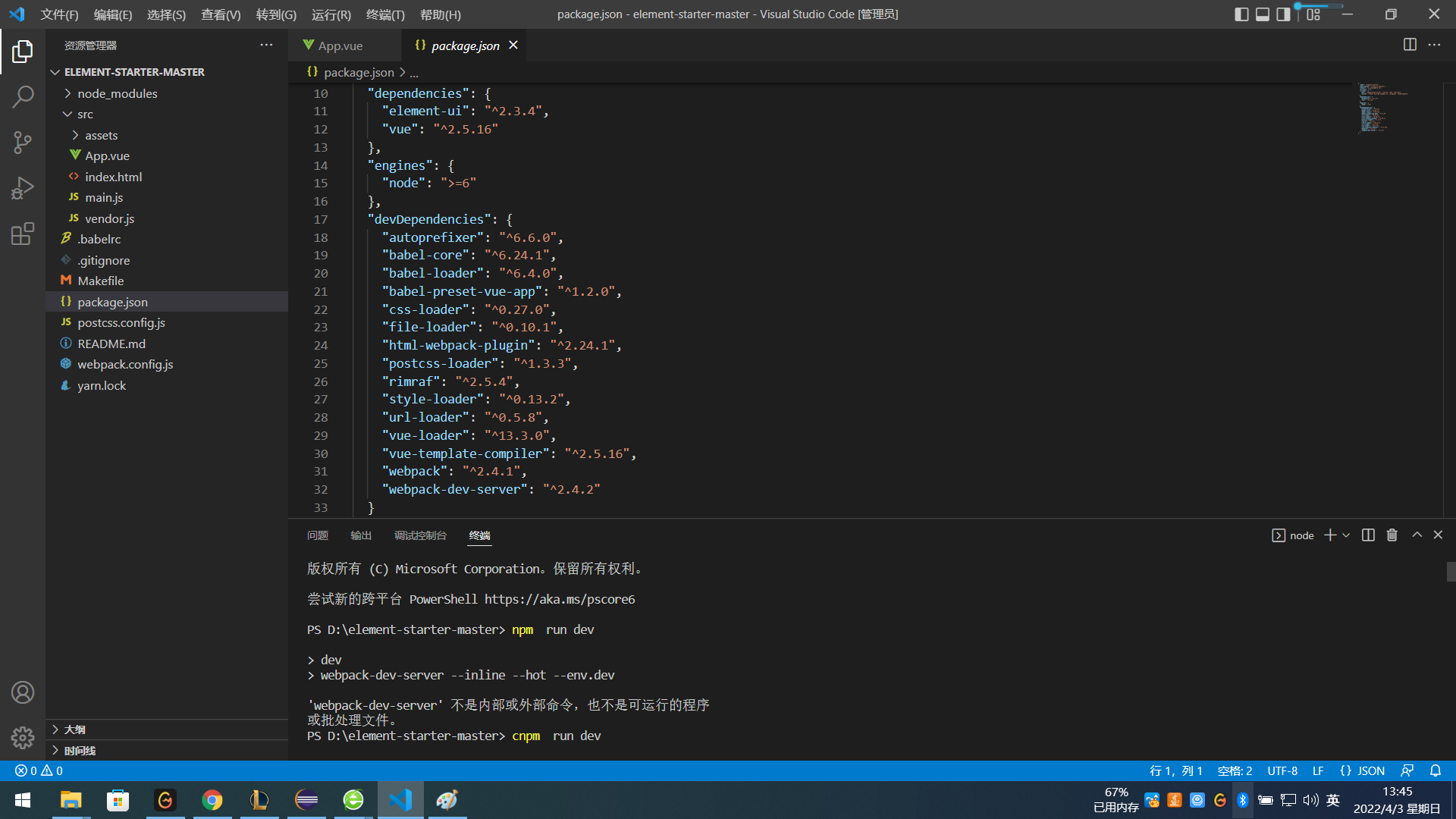Open webpack.config.js in the explorer
1456x819 pixels.
tap(125, 364)
